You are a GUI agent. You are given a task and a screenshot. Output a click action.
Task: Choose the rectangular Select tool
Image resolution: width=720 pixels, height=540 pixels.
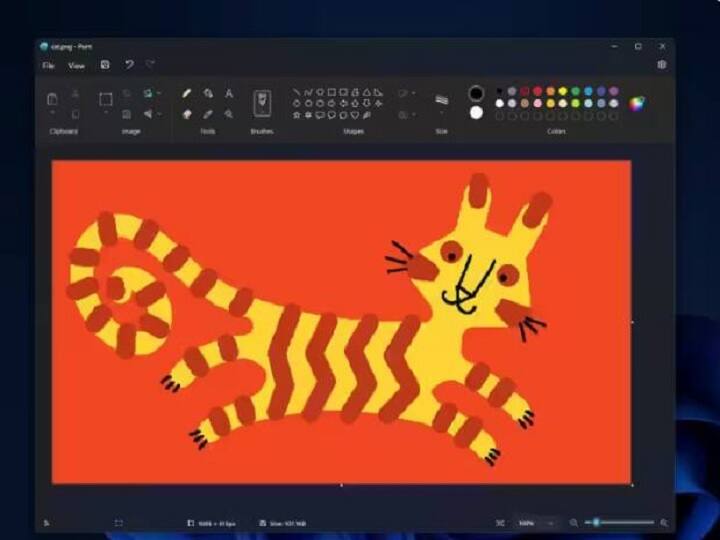coord(106,99)
